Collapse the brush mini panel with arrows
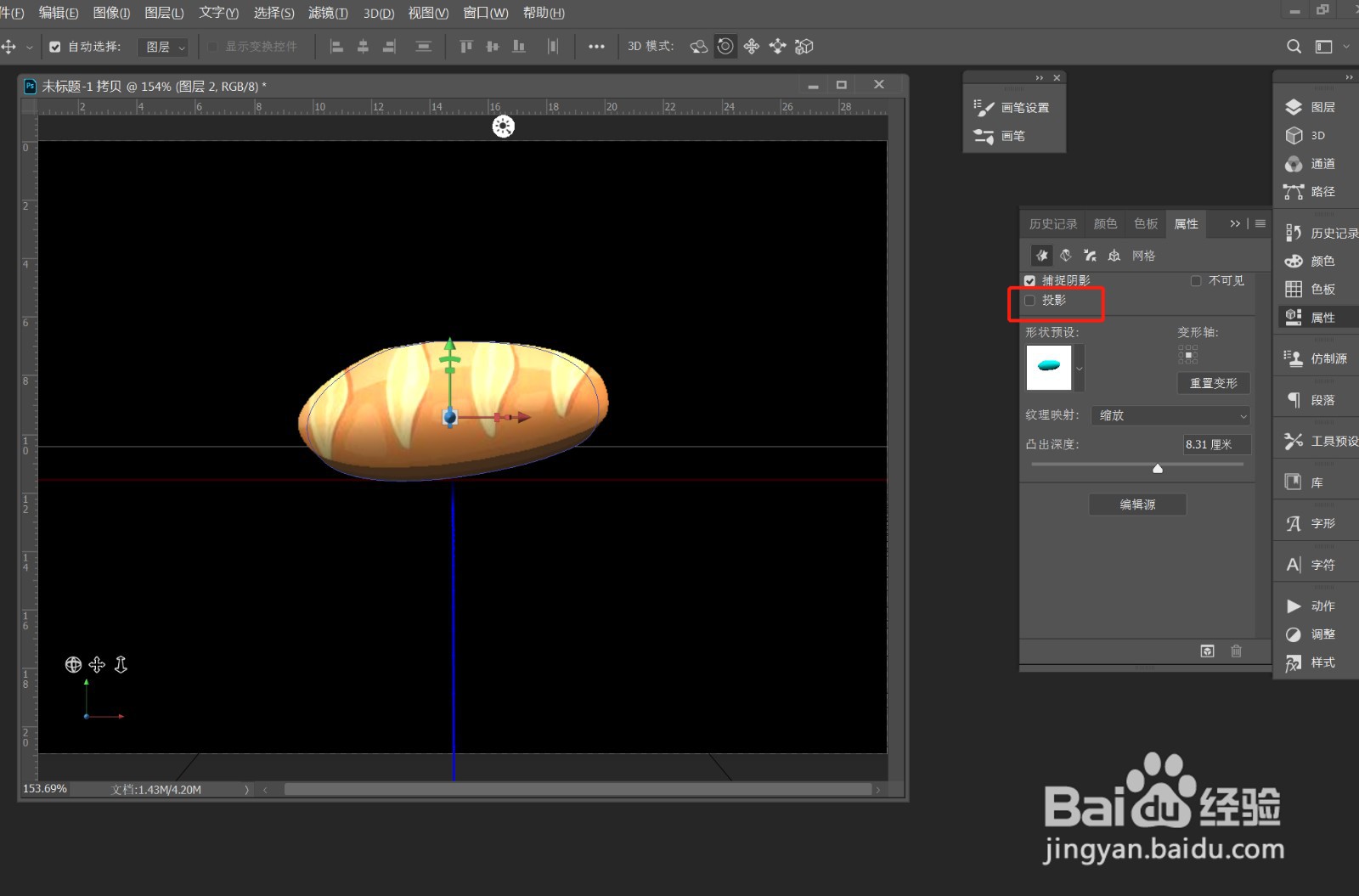This screenshot has width=1359, height=896. coord(1040,78)
